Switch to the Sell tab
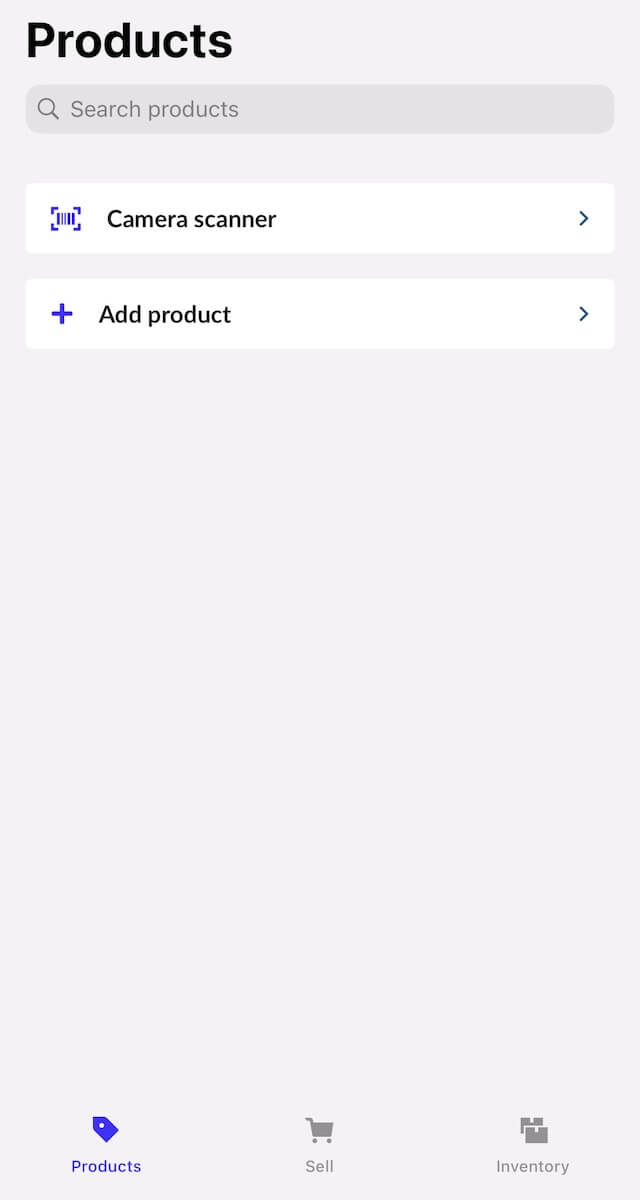Screen dimensions: 640x1200 (319, 1142)
